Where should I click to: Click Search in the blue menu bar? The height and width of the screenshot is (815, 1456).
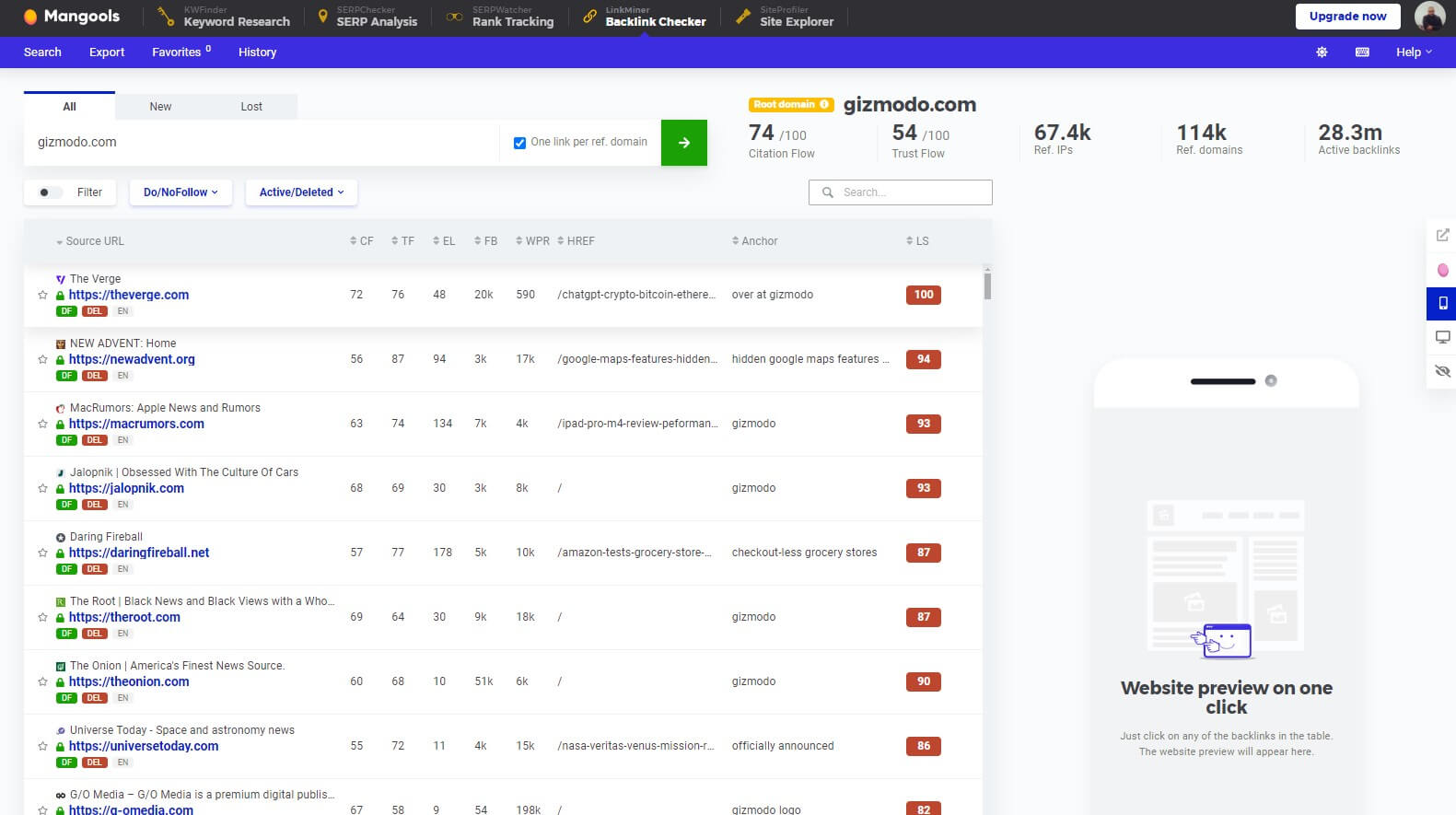[x=42, y=52]
